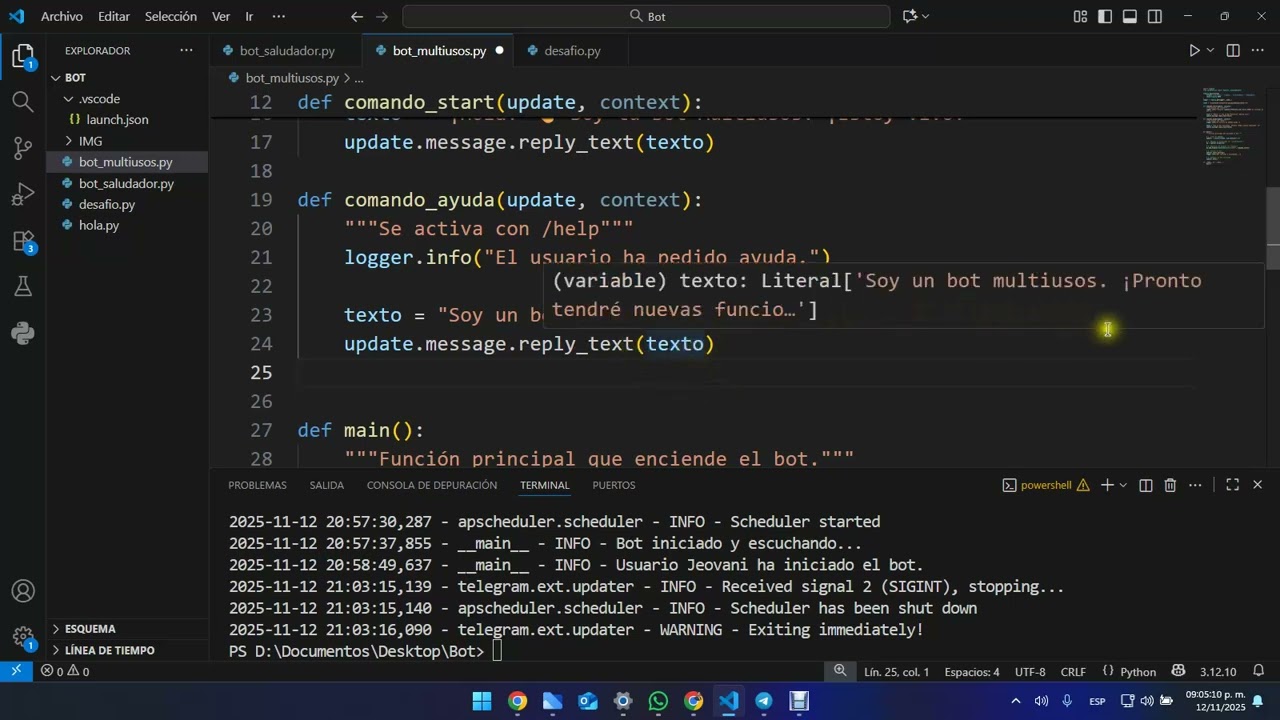Open the Archivo menu
This screenshot has height=720, width=1280.
point(62,16)
